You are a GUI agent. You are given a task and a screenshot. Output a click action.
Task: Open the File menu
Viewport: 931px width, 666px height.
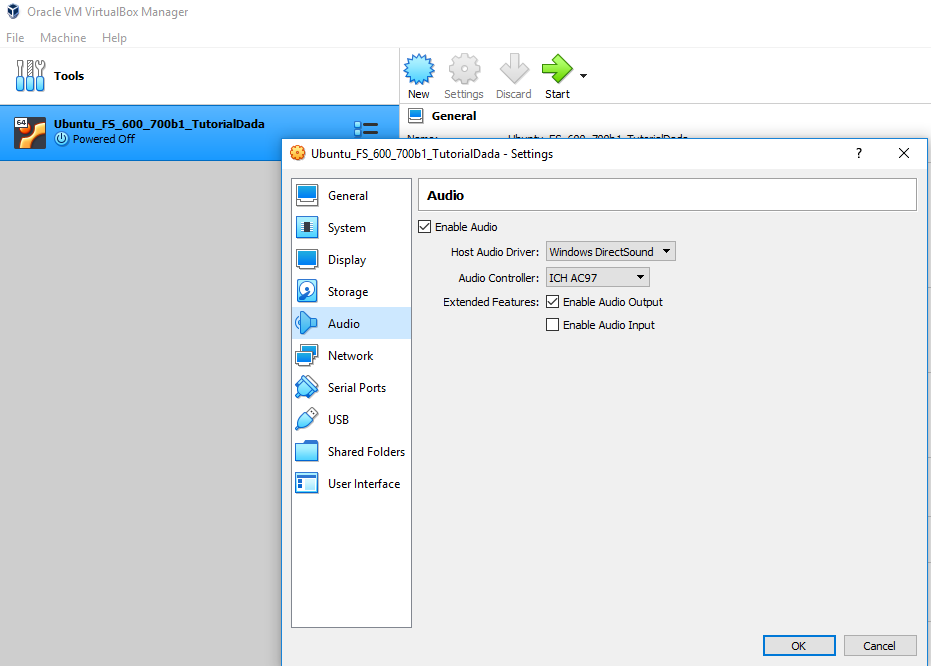tap(15, 38)
